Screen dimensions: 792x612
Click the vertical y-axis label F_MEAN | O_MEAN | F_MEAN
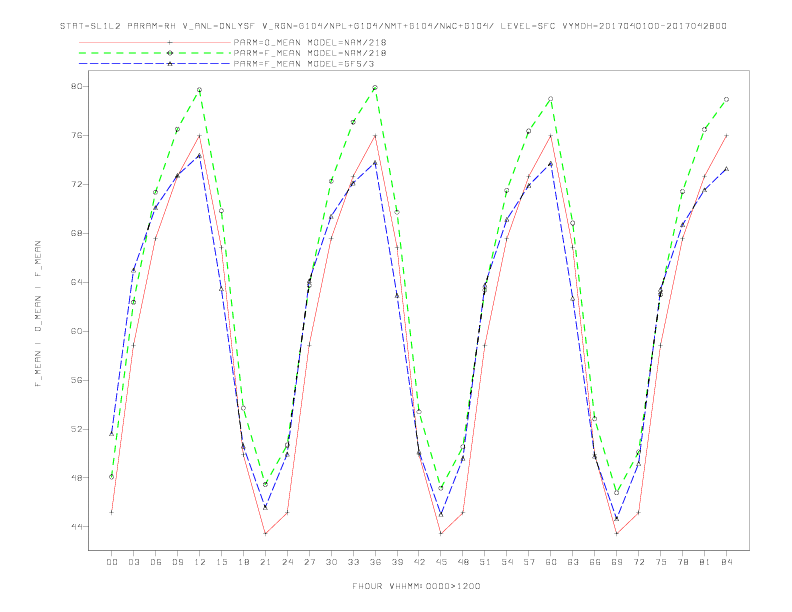pos(38,314)
